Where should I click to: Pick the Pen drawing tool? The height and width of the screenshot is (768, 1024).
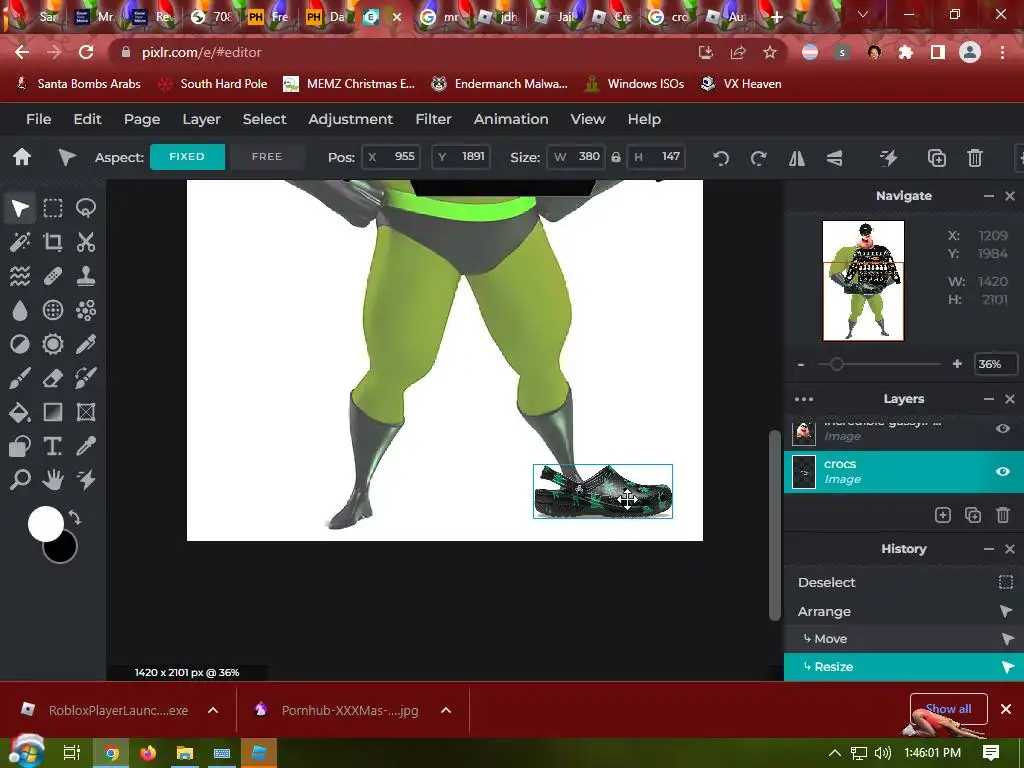click(86, 344)
